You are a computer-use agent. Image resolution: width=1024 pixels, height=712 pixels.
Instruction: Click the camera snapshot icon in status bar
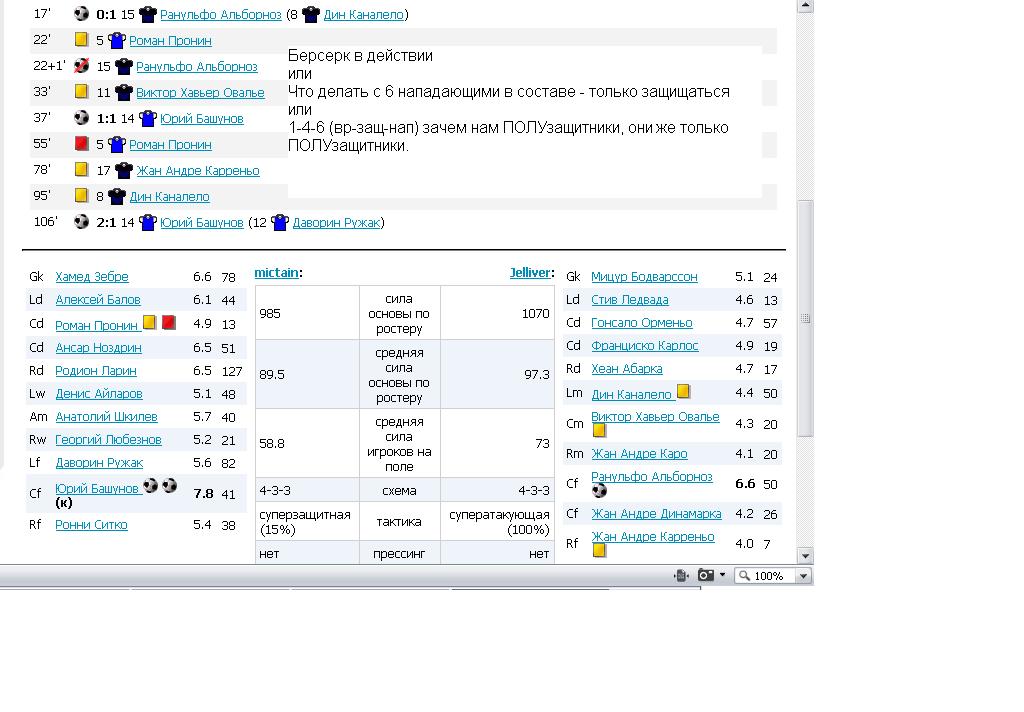click(x=706, y=575)
